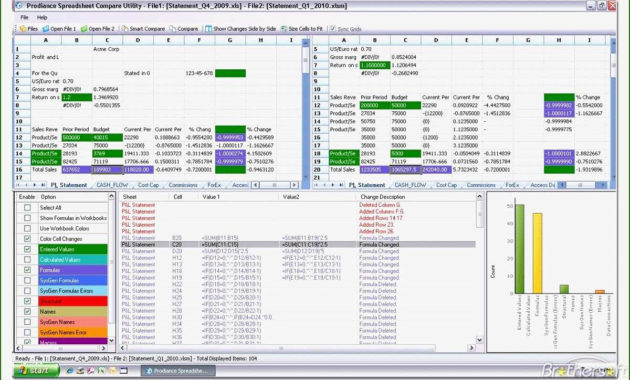The image size is (630, 380).
Task: Click the green Entered Values color swatch
Action: coord(73,249)
